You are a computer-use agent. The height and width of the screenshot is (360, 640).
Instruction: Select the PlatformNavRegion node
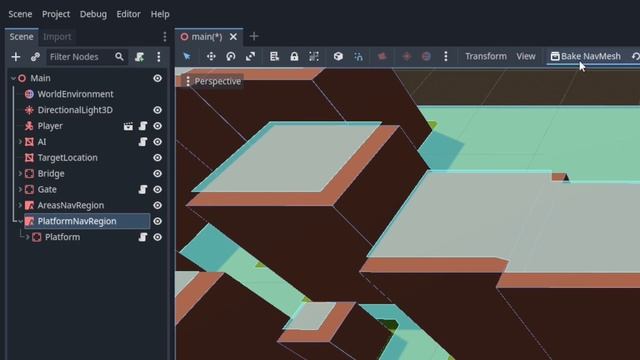coord(77,221)
